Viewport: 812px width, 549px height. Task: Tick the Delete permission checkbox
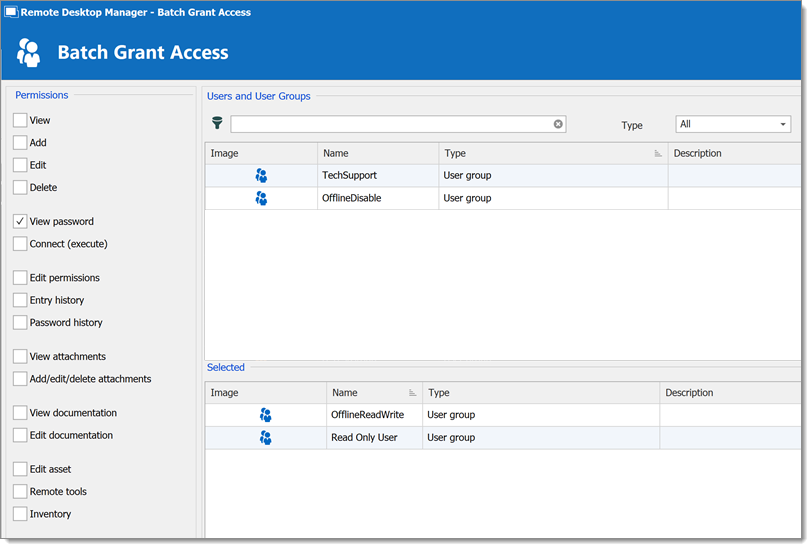[20, 187]
